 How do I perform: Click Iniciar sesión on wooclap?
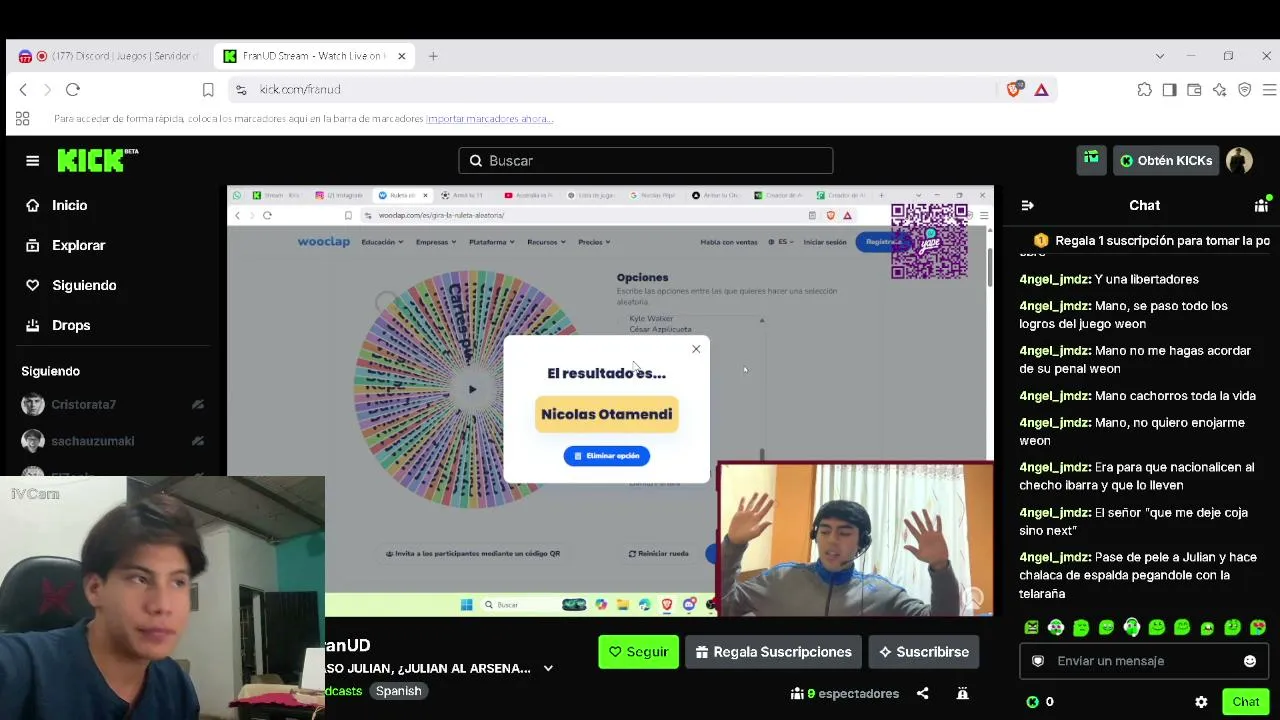point(825,242)
